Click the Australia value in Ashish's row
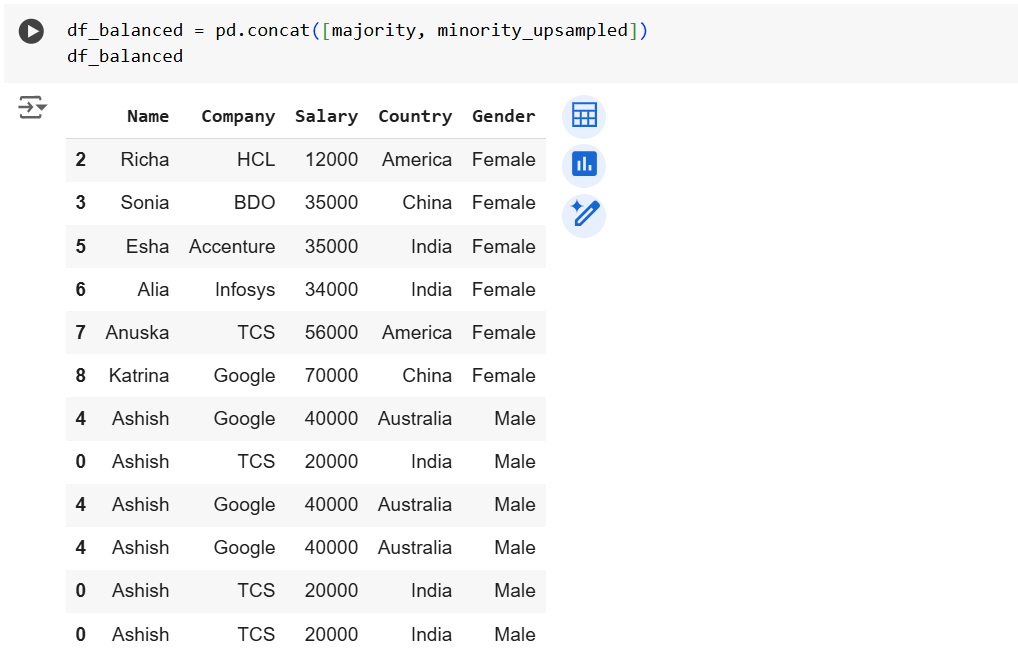 click(414, 418)
